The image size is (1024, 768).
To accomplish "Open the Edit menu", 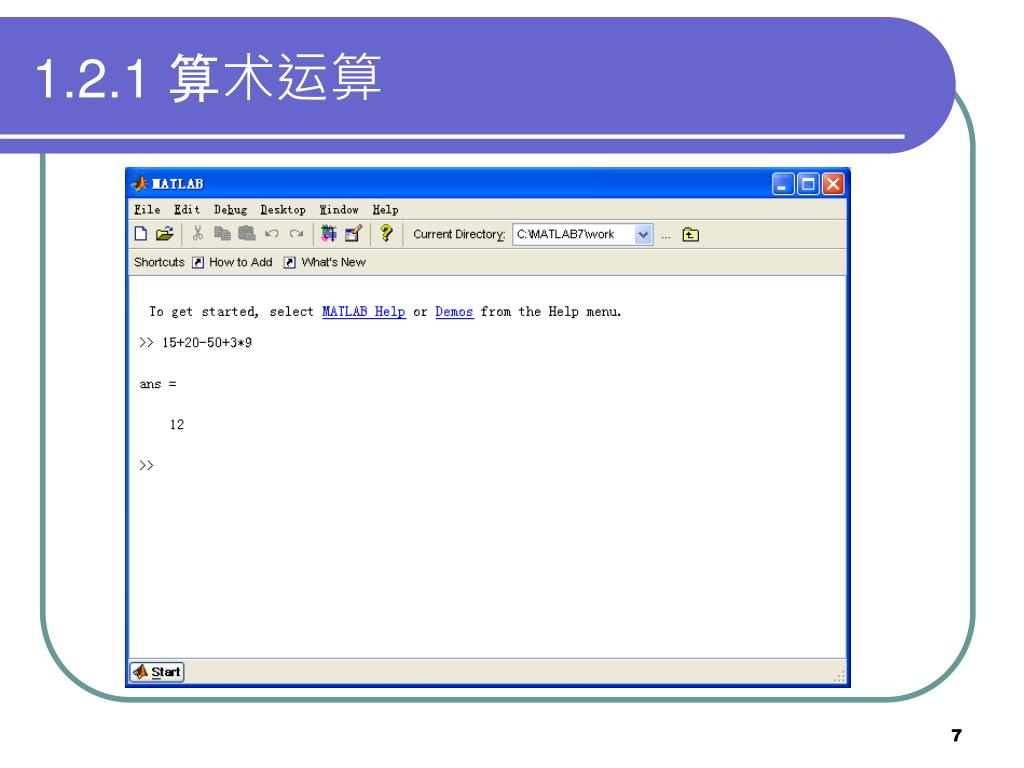I will click(x=187, y=210).
